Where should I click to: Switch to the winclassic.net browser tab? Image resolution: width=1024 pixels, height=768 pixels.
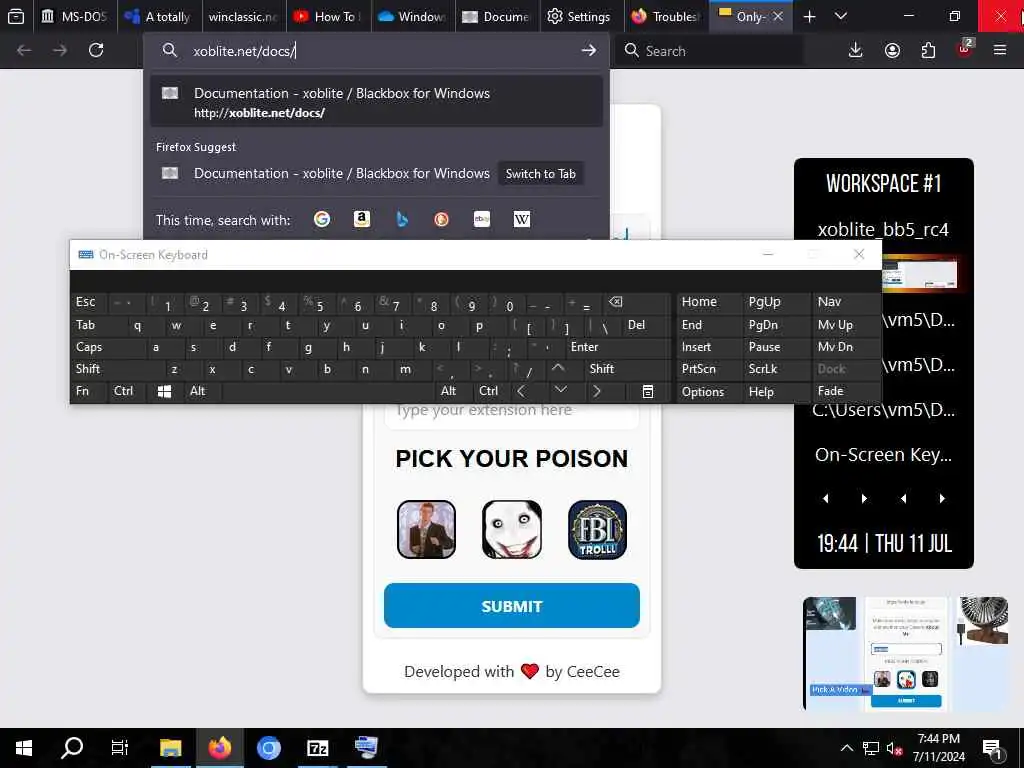[244, 16]
